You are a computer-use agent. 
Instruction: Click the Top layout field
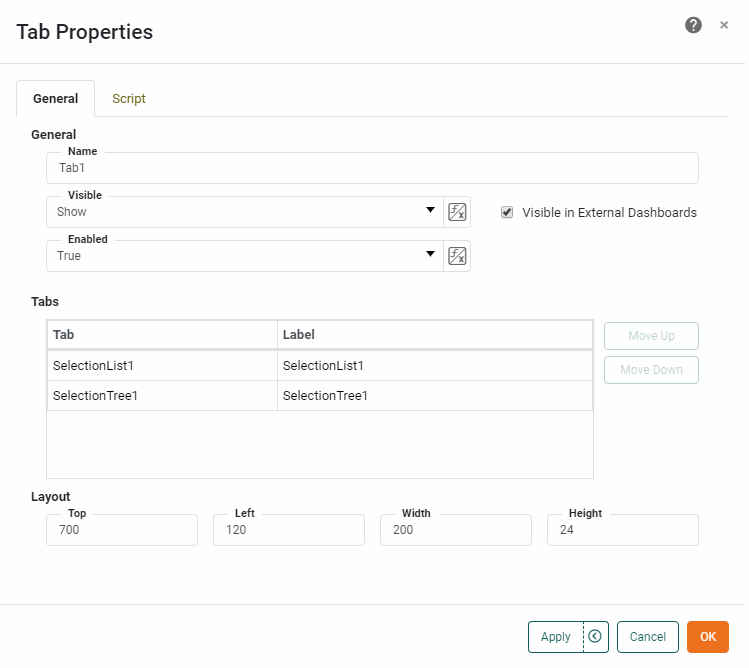[122, 530]
